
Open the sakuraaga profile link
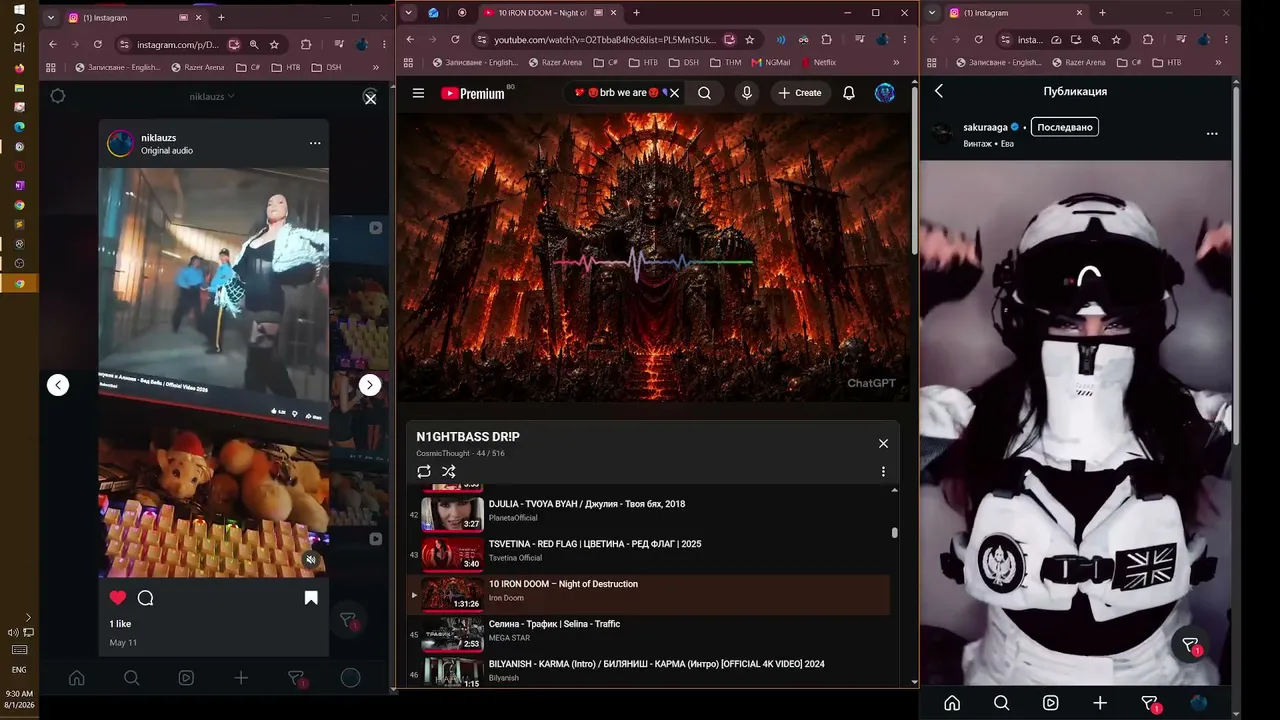tap(985, 127)
